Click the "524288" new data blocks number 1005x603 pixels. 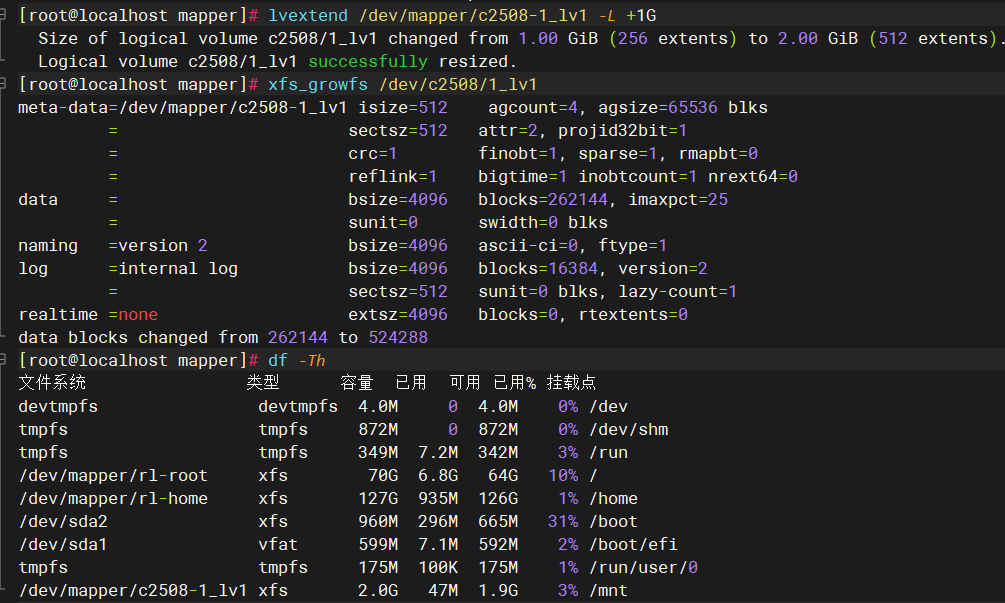pyautogui.click(x=397, y=338)
